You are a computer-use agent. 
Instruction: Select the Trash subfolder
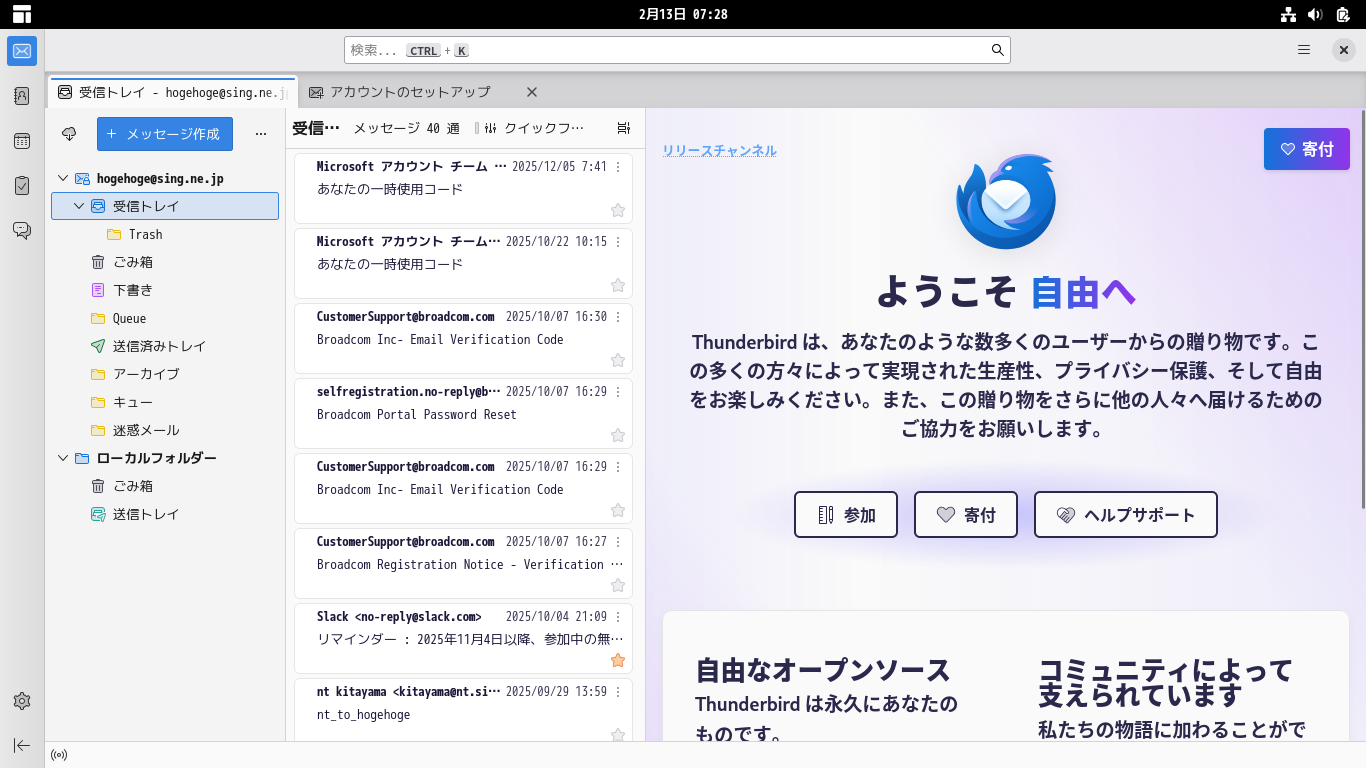coord(165,234)
